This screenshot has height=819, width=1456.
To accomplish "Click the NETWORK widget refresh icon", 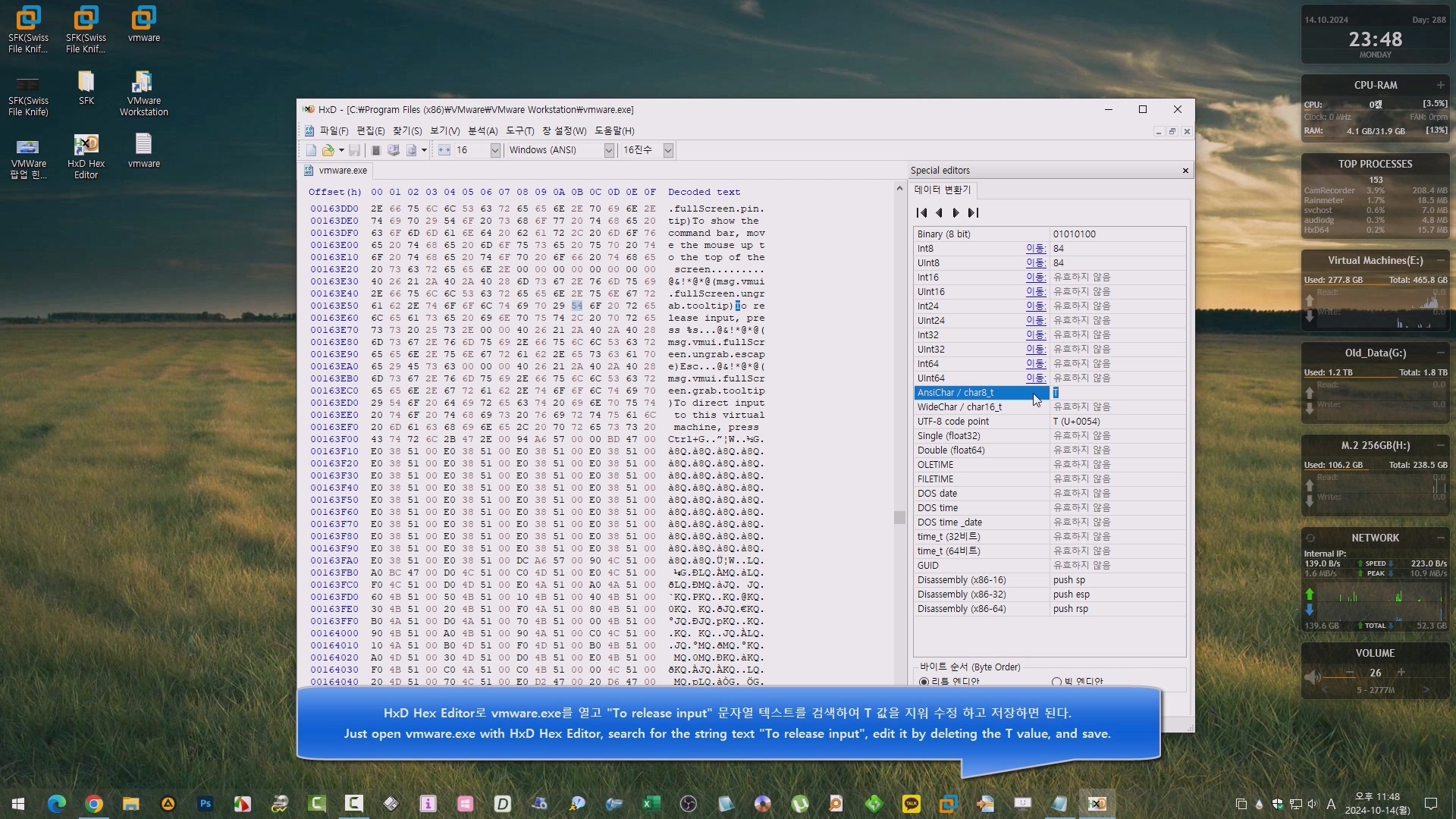I will click(1310, 538).
